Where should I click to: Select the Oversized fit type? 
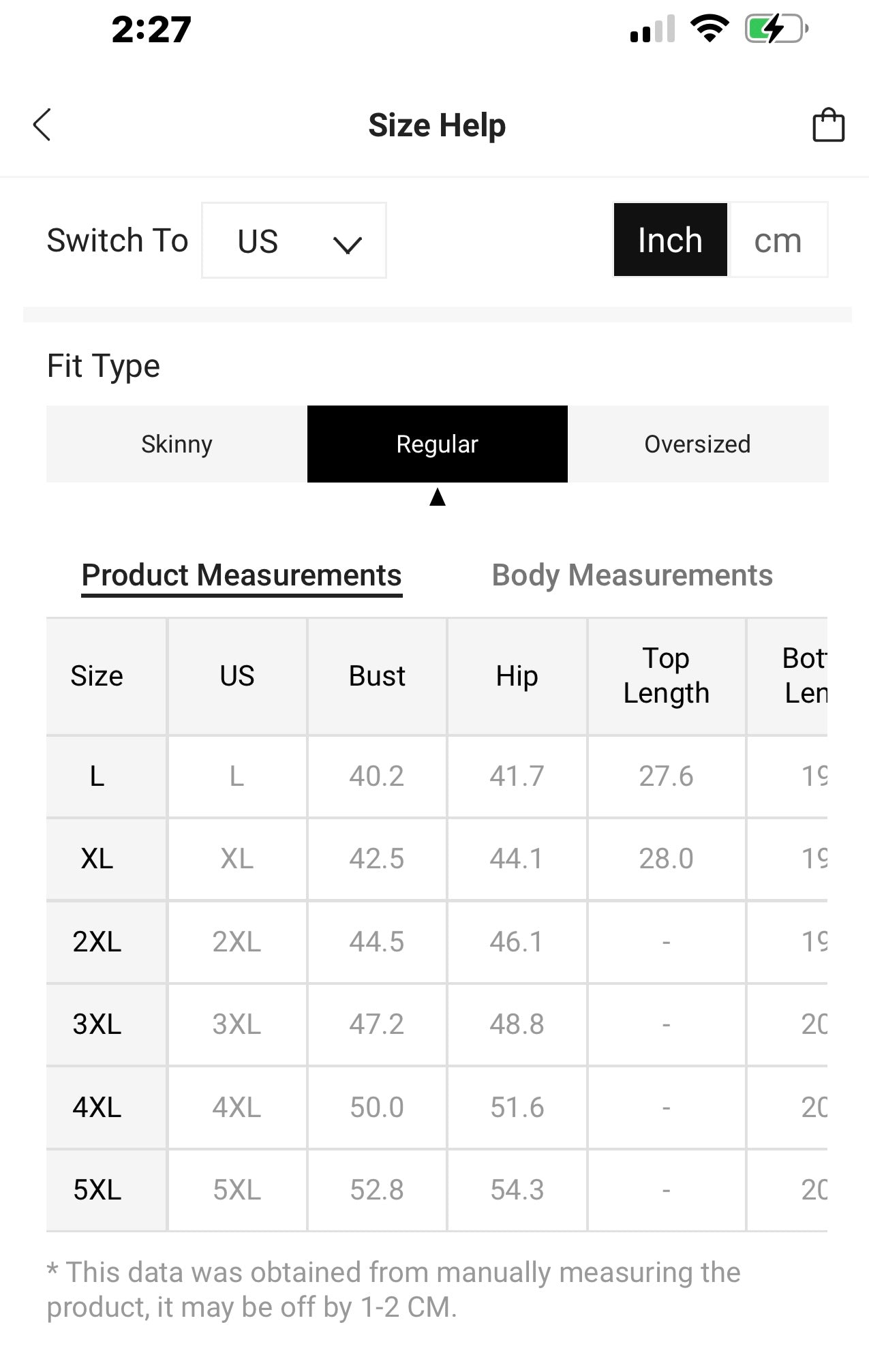click(x=697, y=444)
